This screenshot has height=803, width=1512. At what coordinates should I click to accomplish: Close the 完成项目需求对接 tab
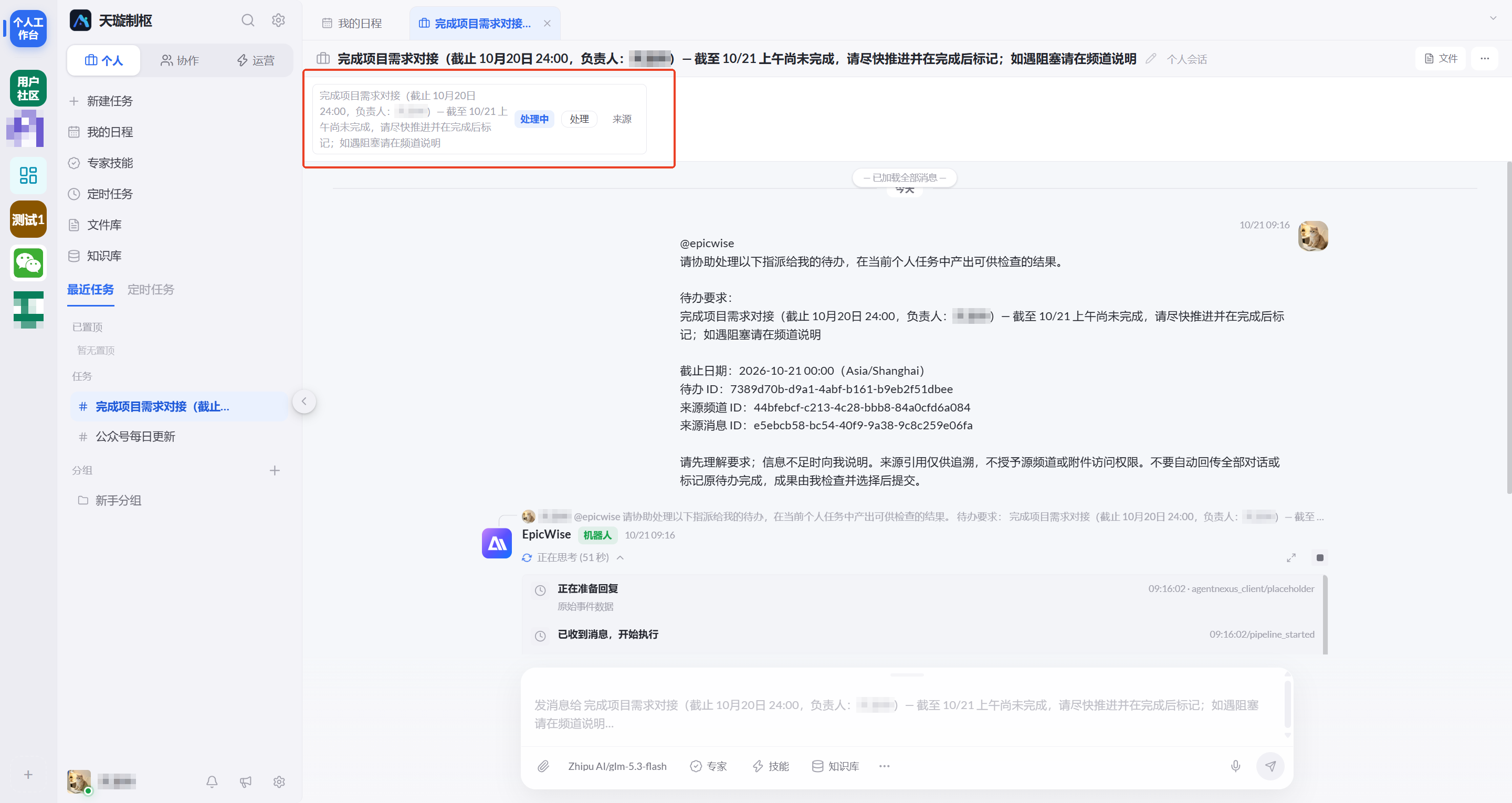(x=547, y=24)
